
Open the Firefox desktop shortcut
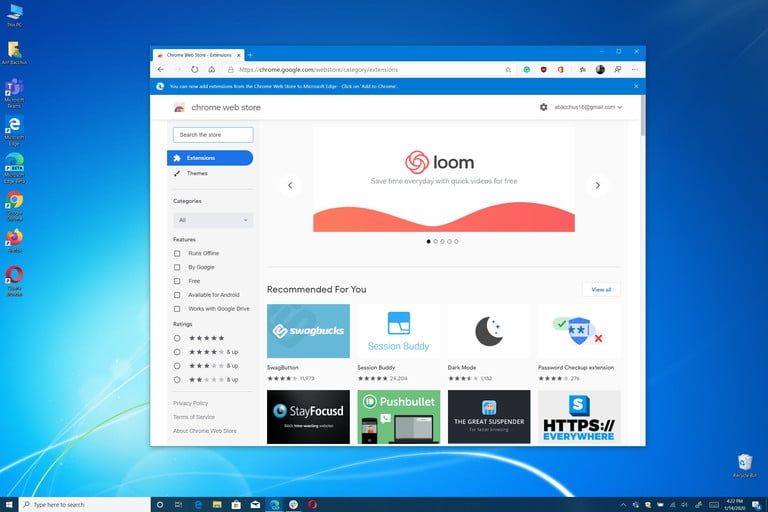pos(14,241)
